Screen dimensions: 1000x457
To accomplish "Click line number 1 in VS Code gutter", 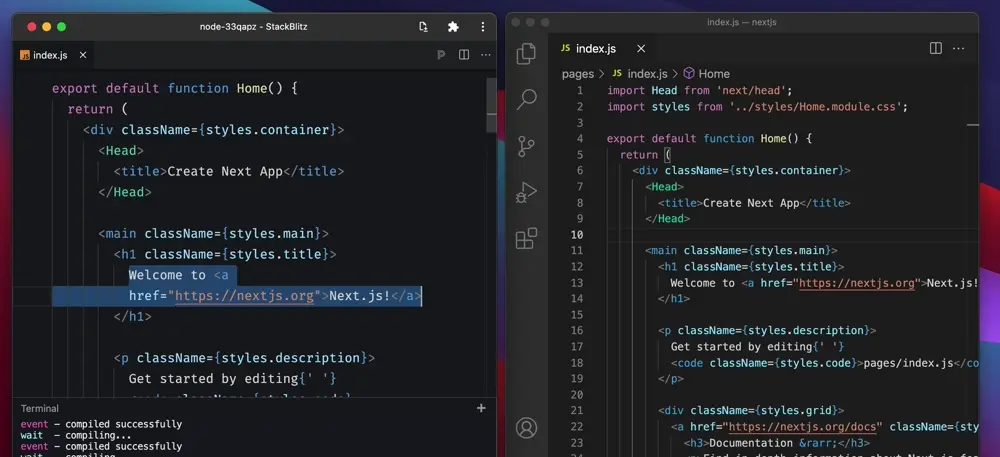I will [x=580, y=91].
